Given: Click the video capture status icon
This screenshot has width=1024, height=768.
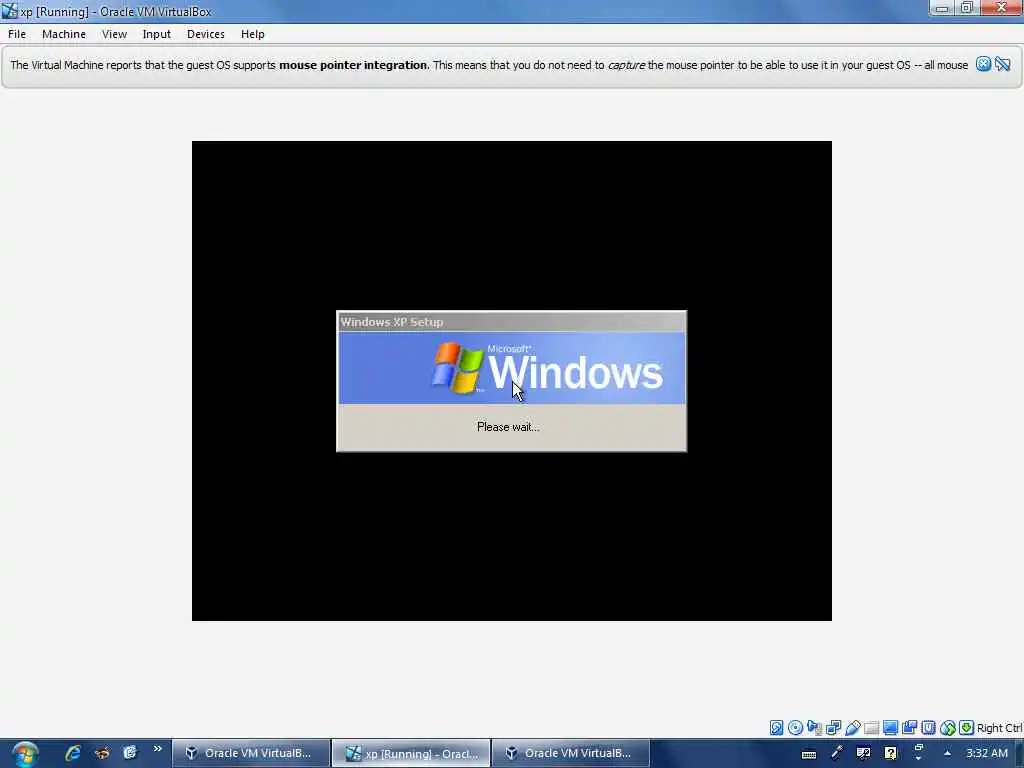Looking at the screenshot, I should pos(909,728).
